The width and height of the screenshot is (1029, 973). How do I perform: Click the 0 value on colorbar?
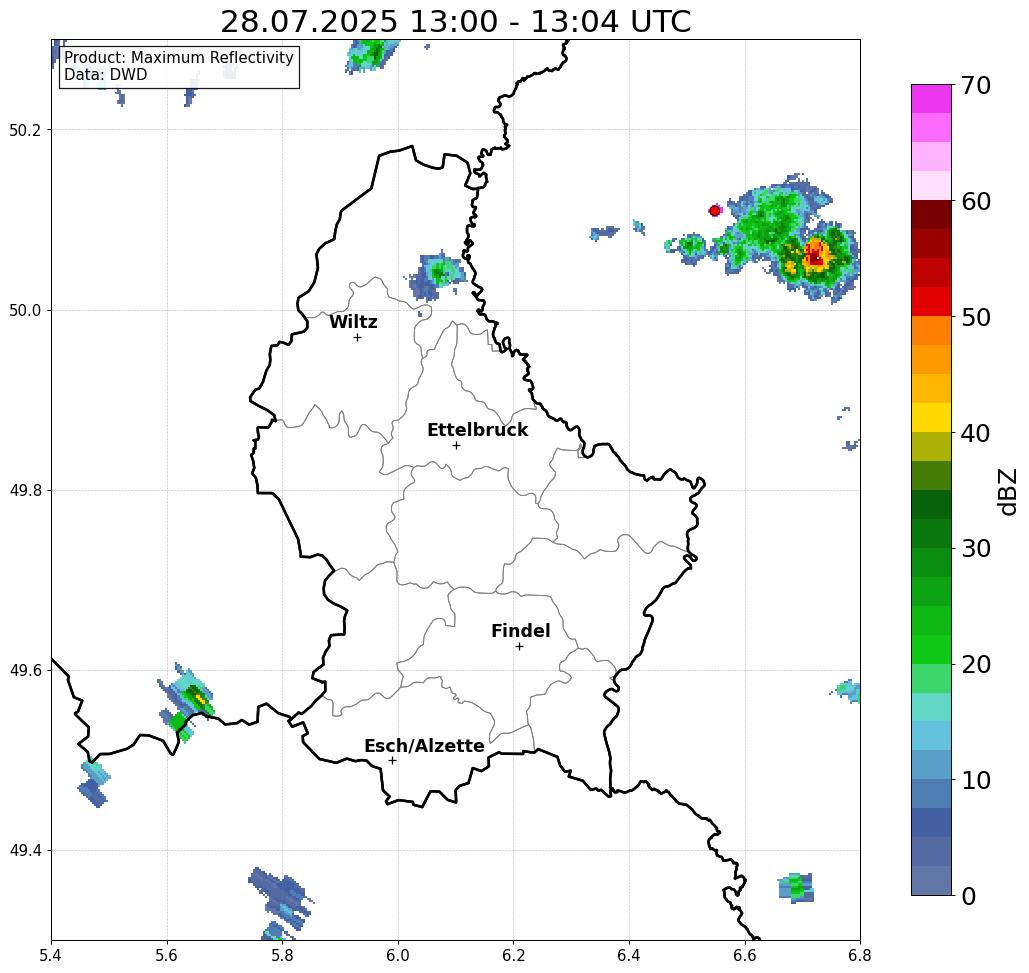pos(968,896)
